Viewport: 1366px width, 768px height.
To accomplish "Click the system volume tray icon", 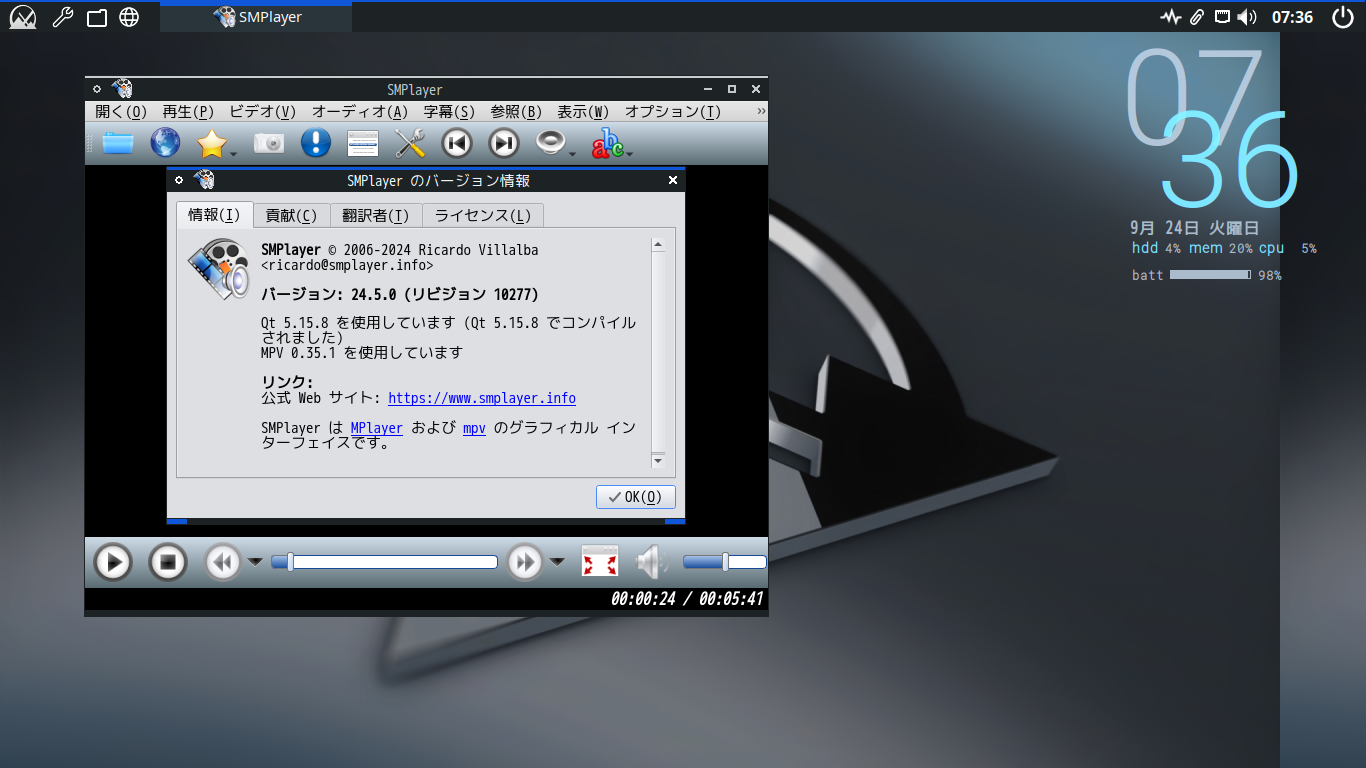I will point(1246,17).
